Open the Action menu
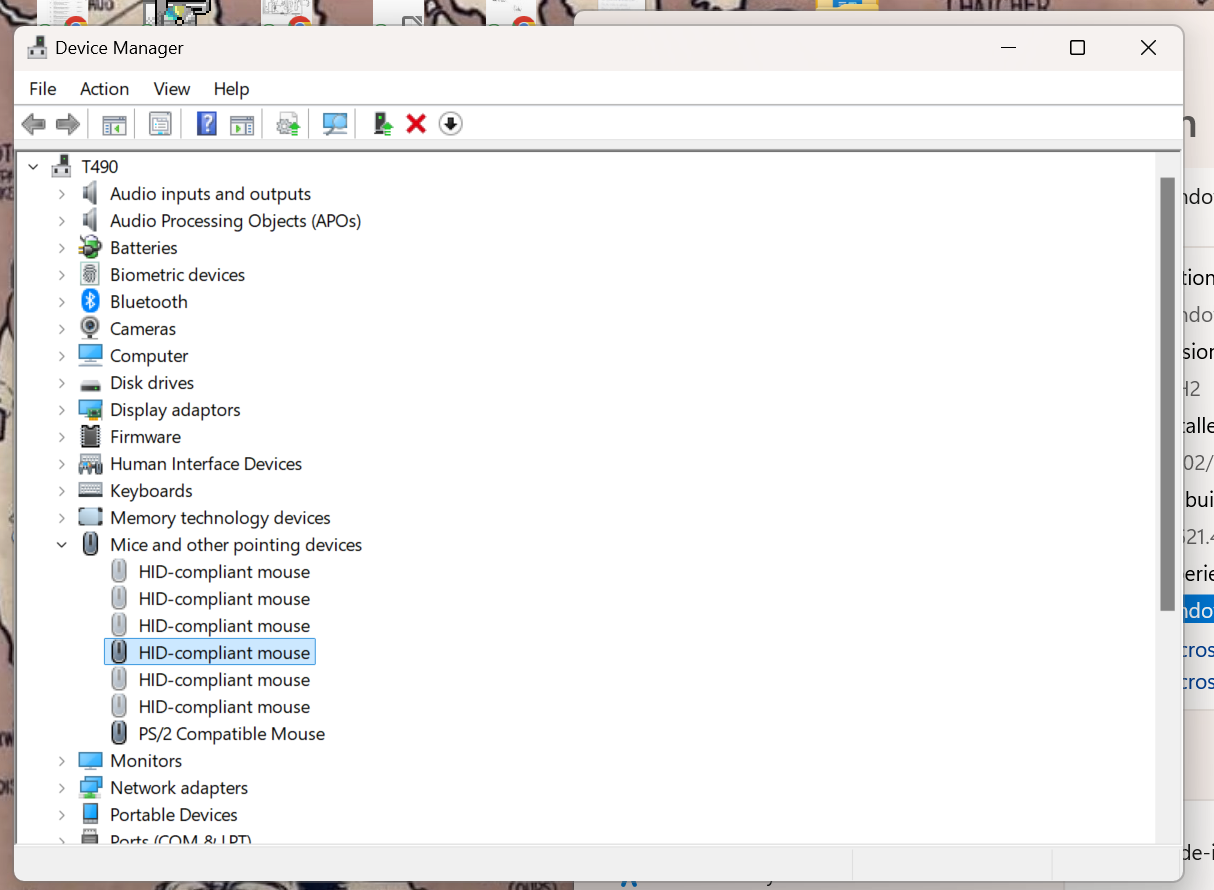Image resolution: width=1214 pixels, height=890 pixels. [x=105, y=89]
